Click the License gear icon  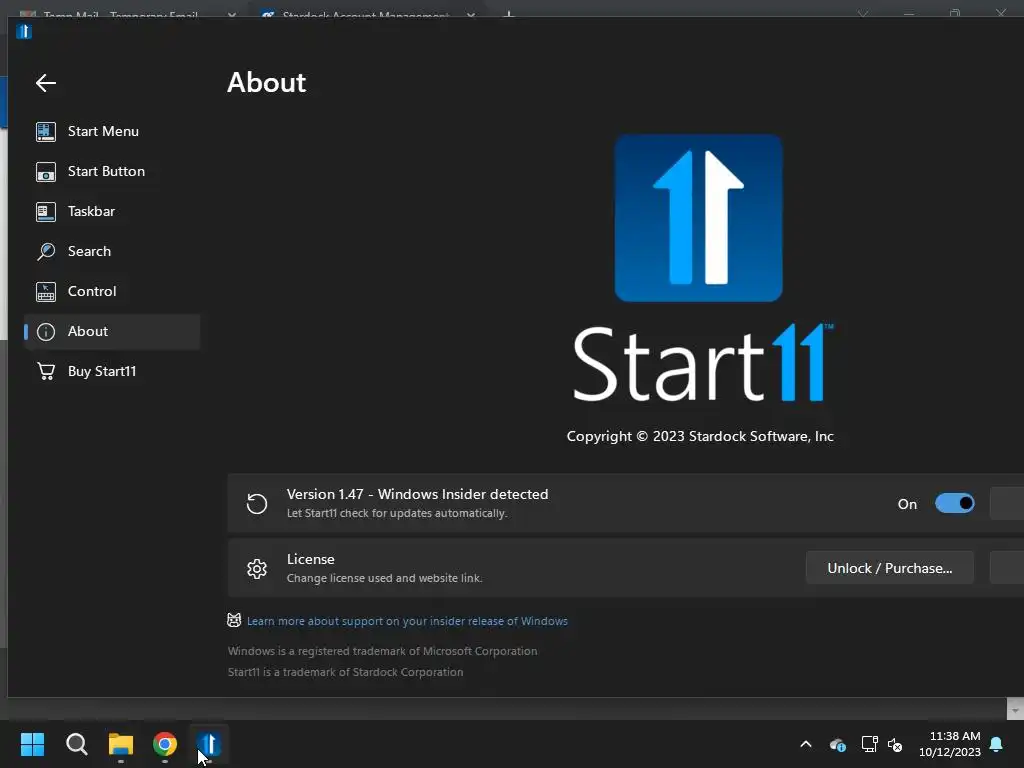257,569
